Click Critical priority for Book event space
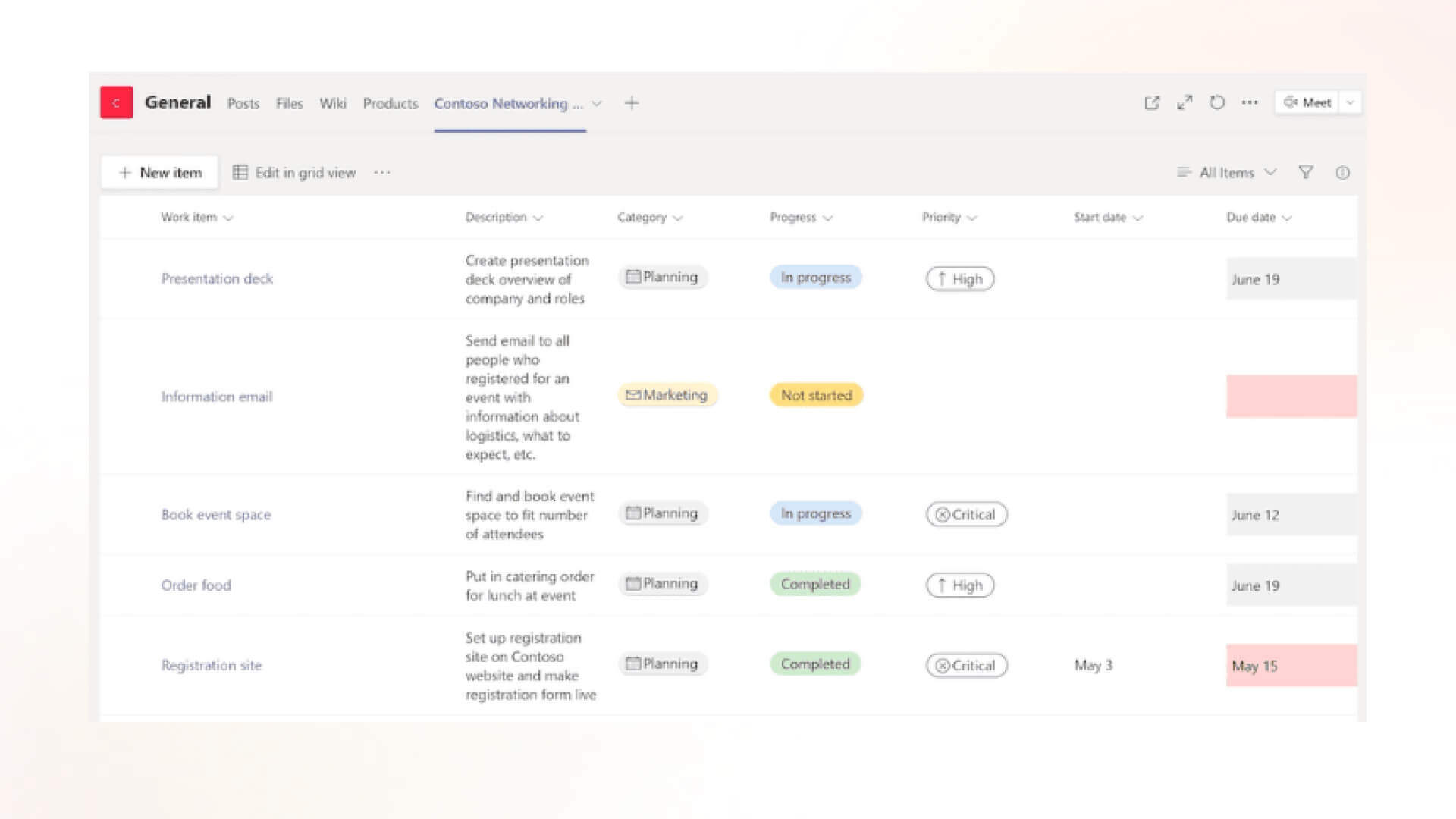 [966, 515]
